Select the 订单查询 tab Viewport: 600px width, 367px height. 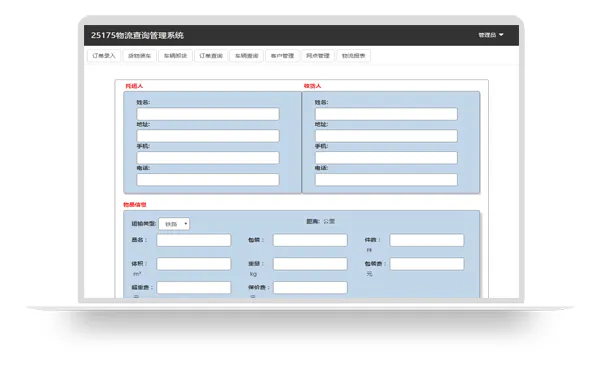211,56
